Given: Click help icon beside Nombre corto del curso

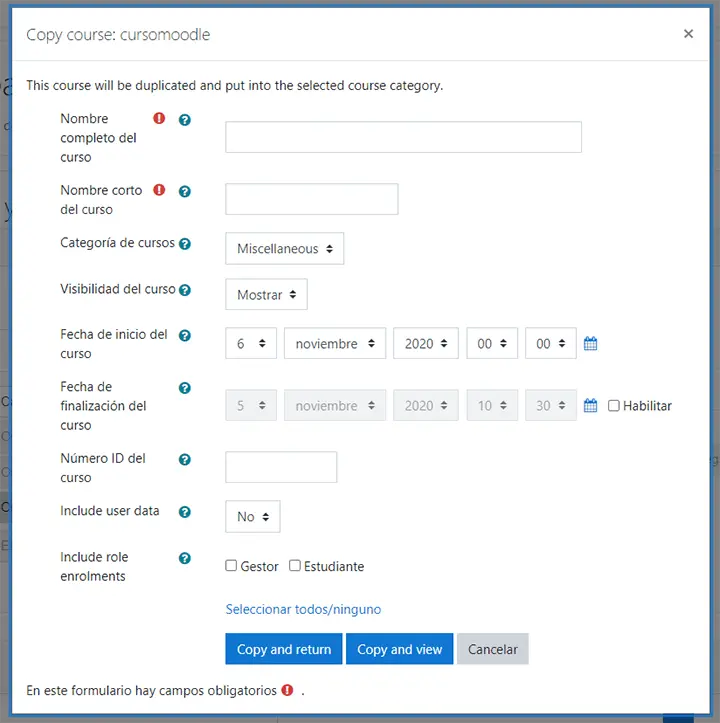Looking at the screenshot, I should point(185,192).
